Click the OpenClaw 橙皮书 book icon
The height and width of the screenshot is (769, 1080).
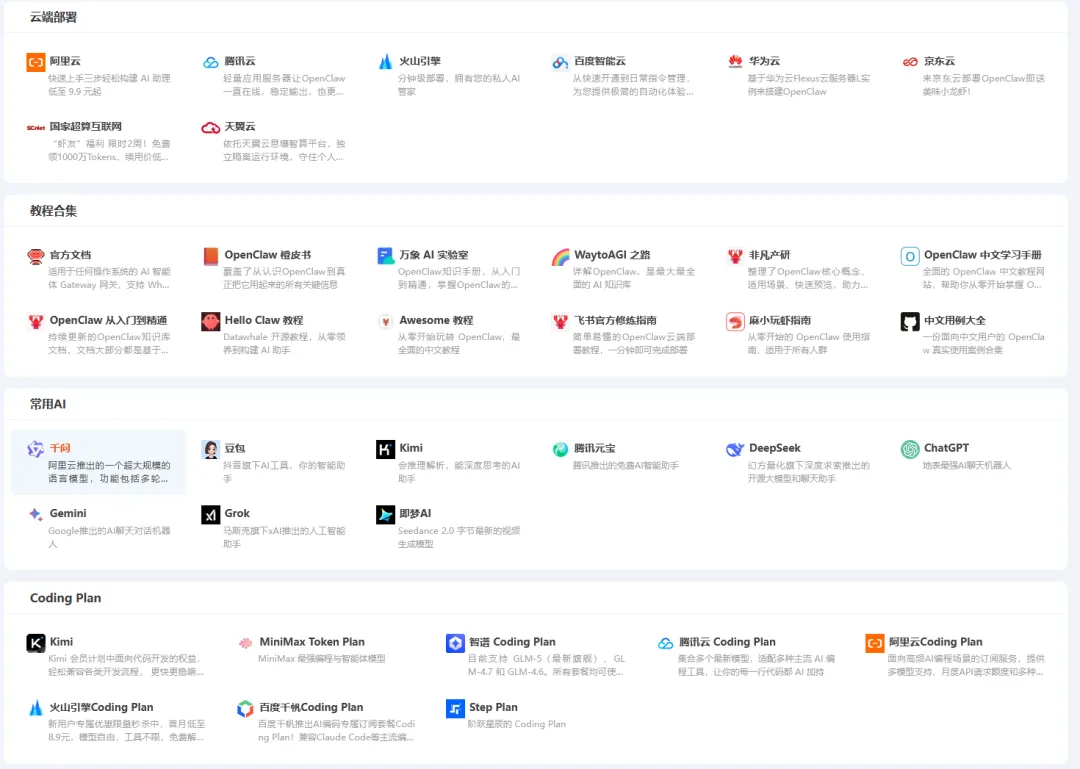(x=211, y=256)
